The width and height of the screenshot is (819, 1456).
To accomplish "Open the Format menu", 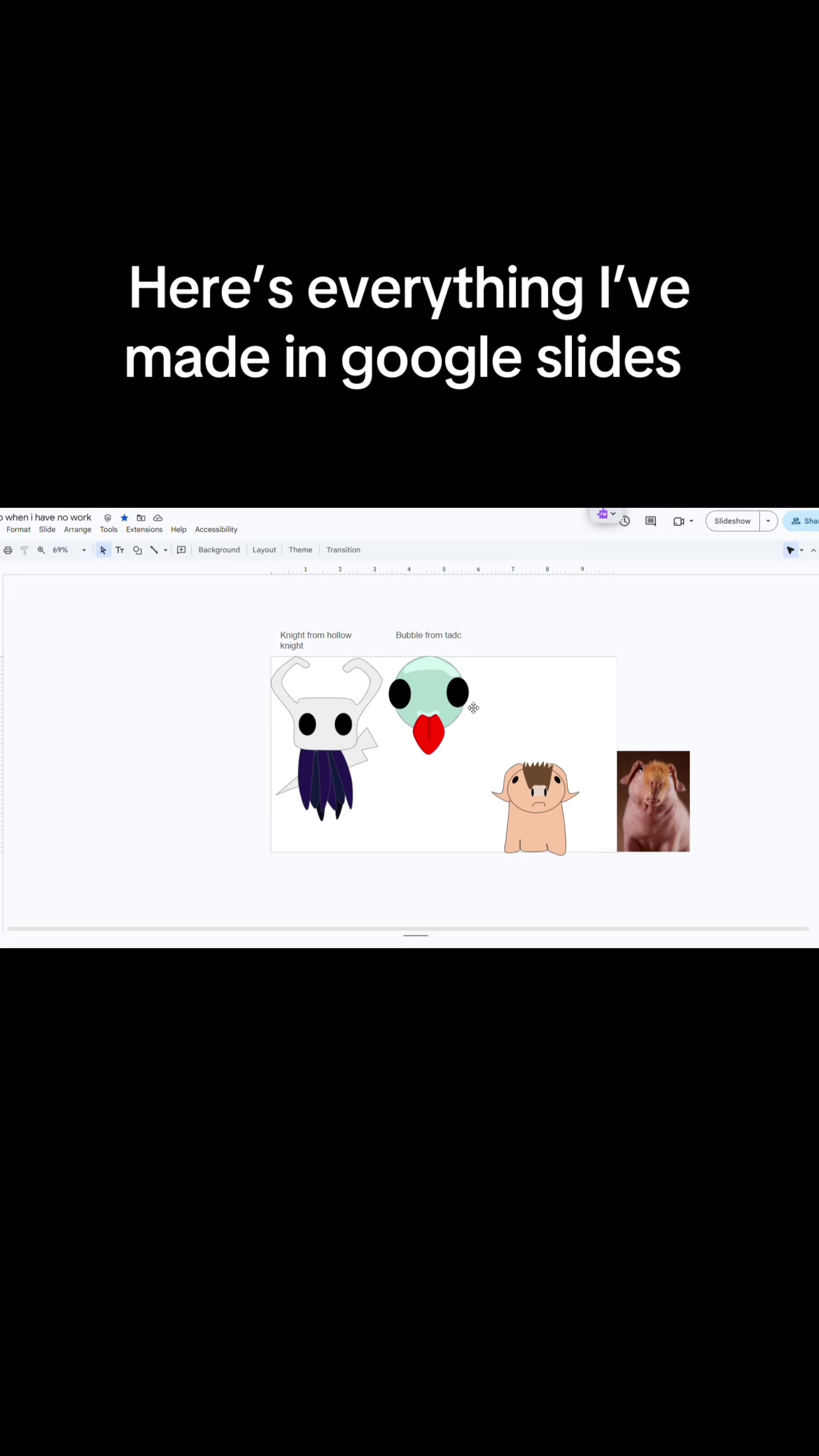I will tap(18, 530).
